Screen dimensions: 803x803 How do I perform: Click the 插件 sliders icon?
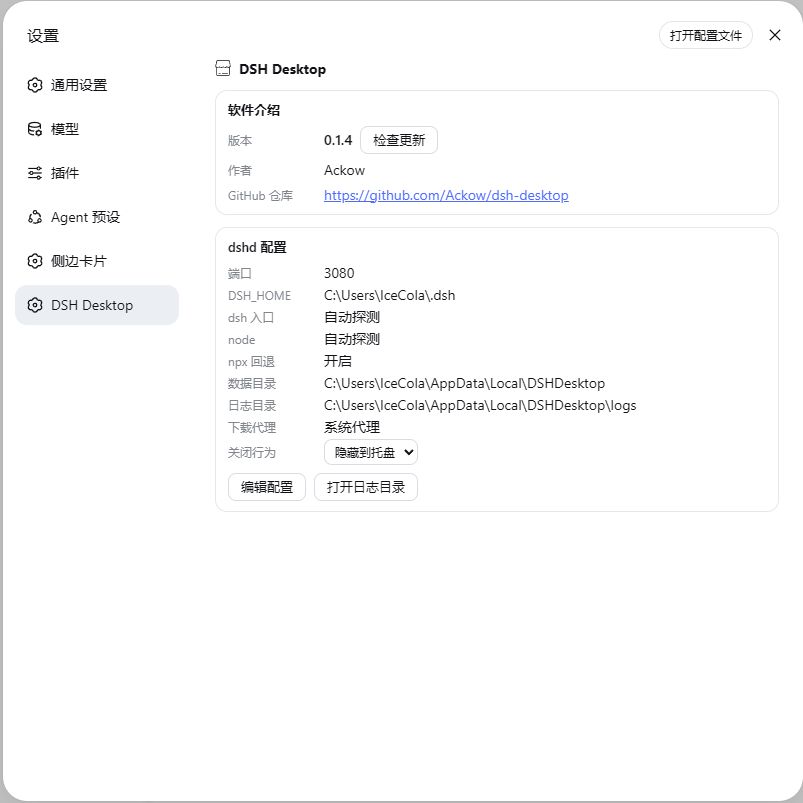pos(34,173)
